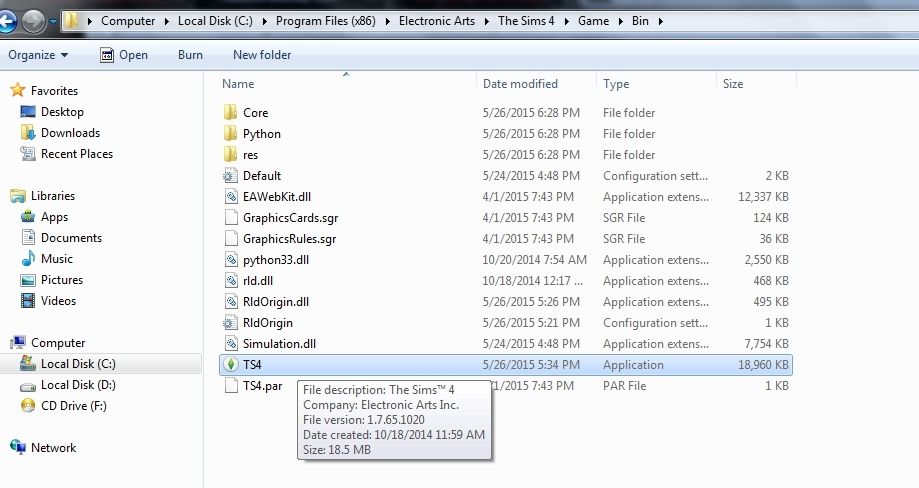The image size is (919, 488).
Task: Click the python33.dll file icon
Action: [231, 260]
